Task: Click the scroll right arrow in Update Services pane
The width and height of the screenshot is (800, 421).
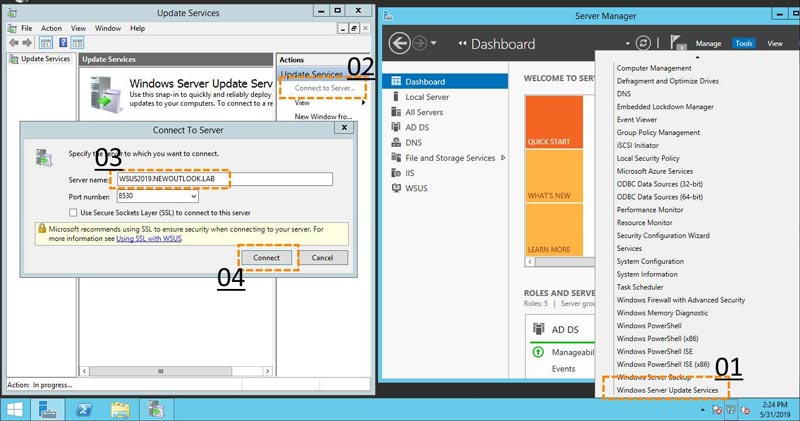Action: [x=267, y=371]
